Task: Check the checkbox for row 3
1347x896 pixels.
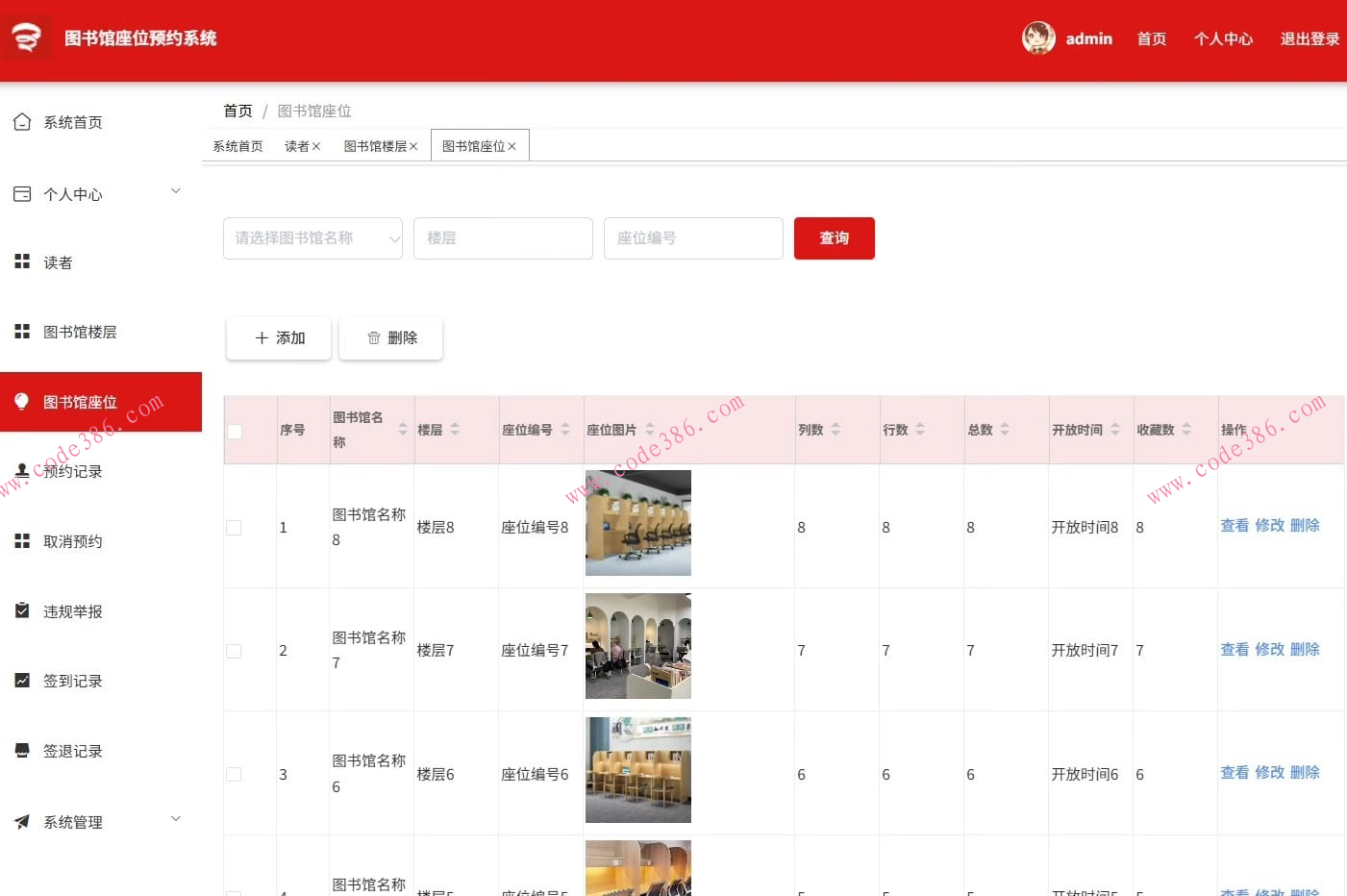Action: tap(234, 773)
